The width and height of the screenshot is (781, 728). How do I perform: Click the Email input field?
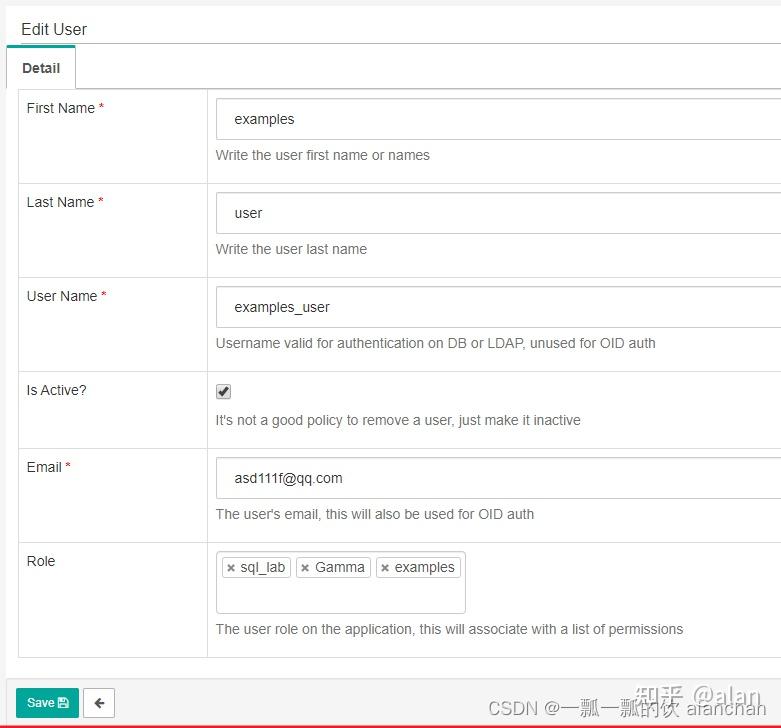[x=498, y=478]
